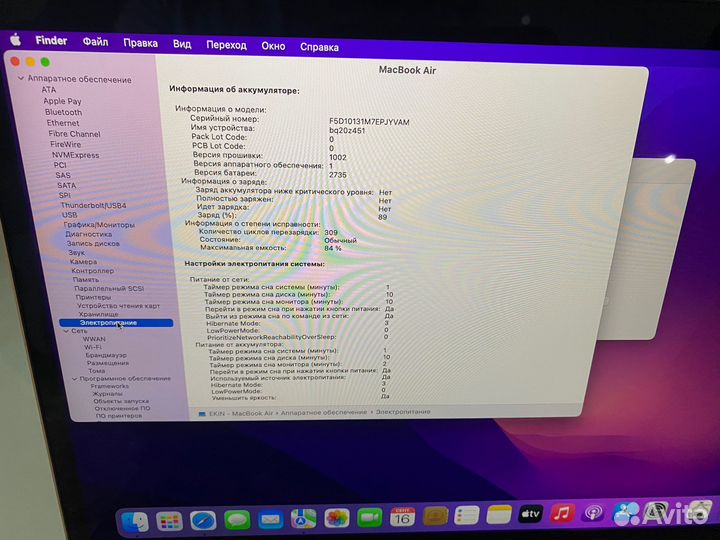
Task: Select SATA in the sidebar
Action: pos(67,186)
